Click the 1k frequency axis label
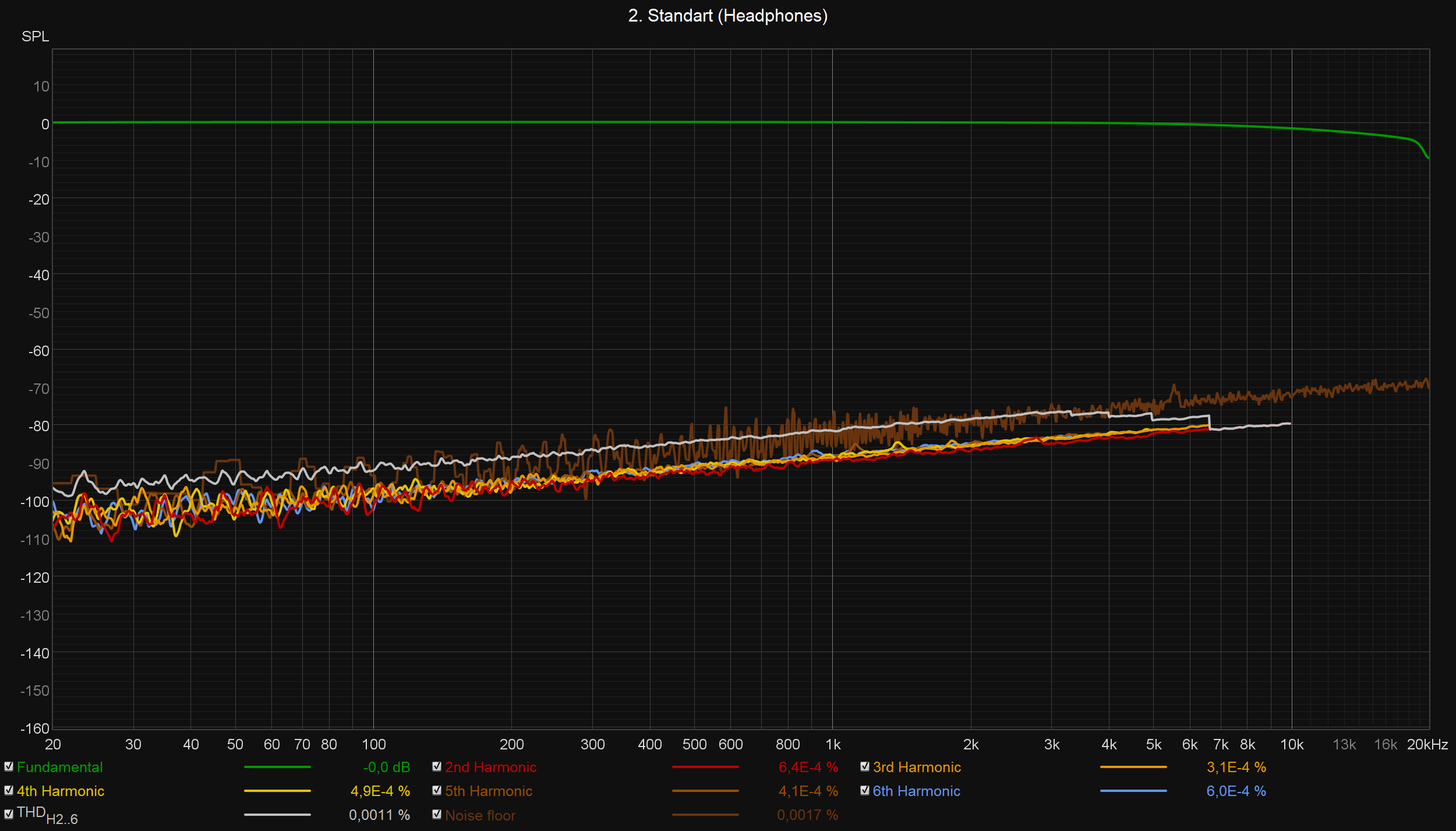 click(833, 745)
